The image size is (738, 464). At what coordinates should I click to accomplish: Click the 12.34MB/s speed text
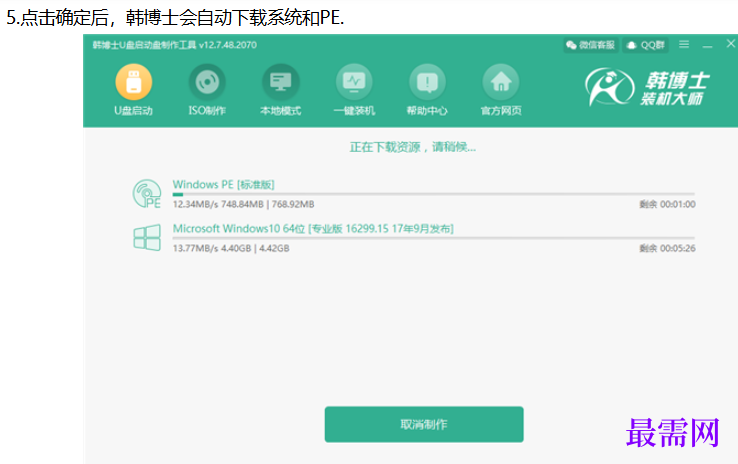[195, 204]
